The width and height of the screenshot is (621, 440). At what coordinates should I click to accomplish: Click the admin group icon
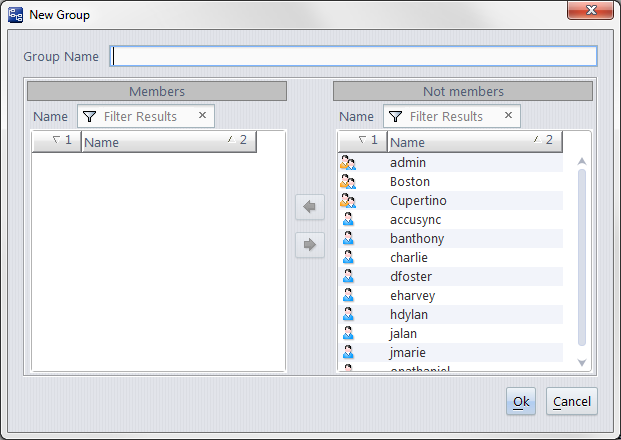coord(348,162)
